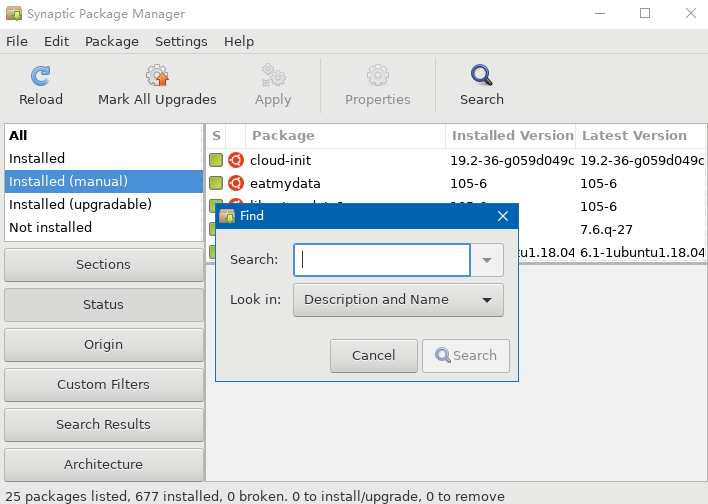Select the Installed (manual) filter entry
This screenshot has height=504, width=708.
pyautogui.click(x=103, y=182)
